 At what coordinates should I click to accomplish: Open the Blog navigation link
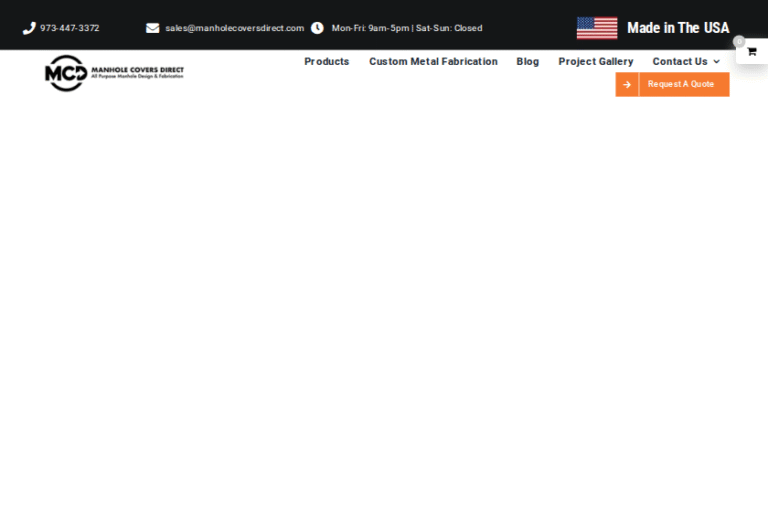pyautogui.click(x=527, y=61)
